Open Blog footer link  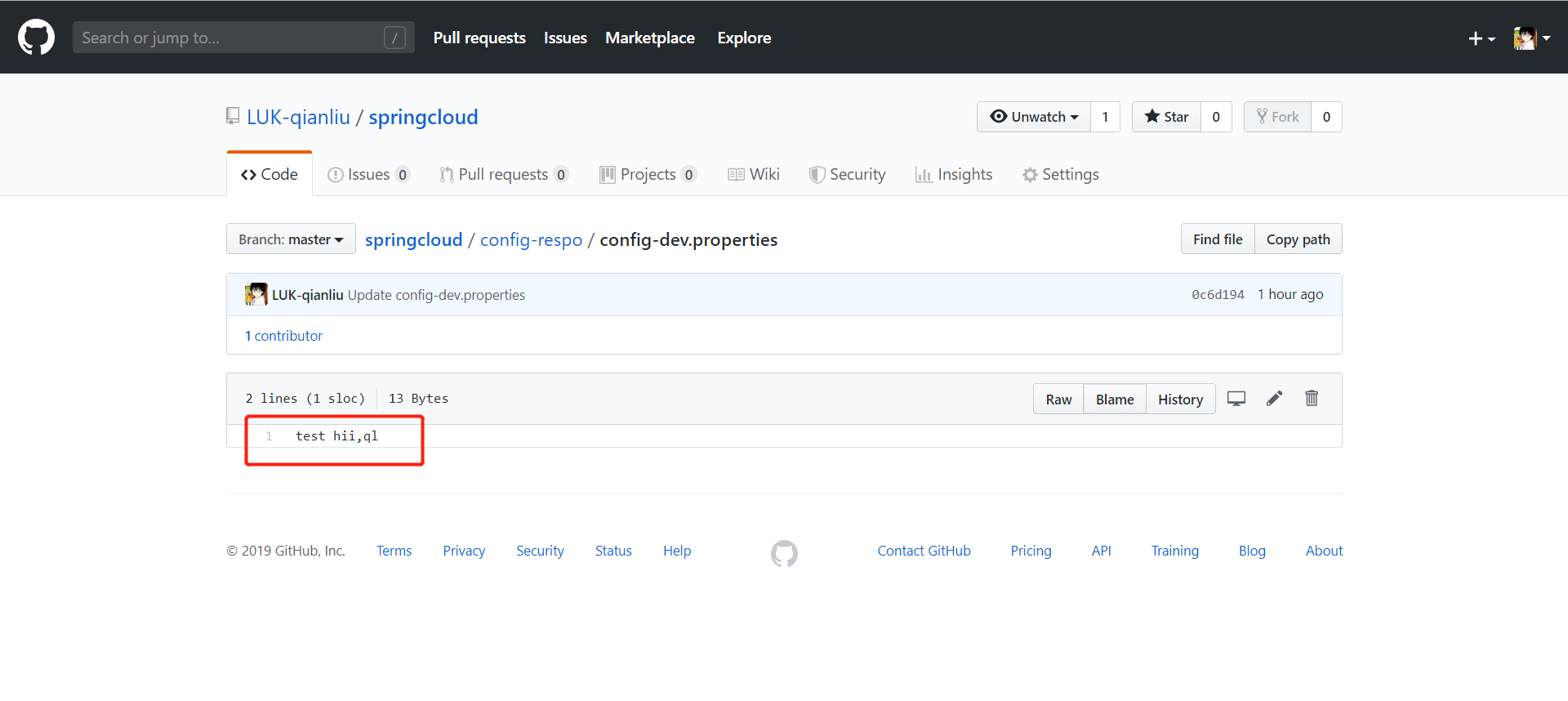[x=1252, y=551]
